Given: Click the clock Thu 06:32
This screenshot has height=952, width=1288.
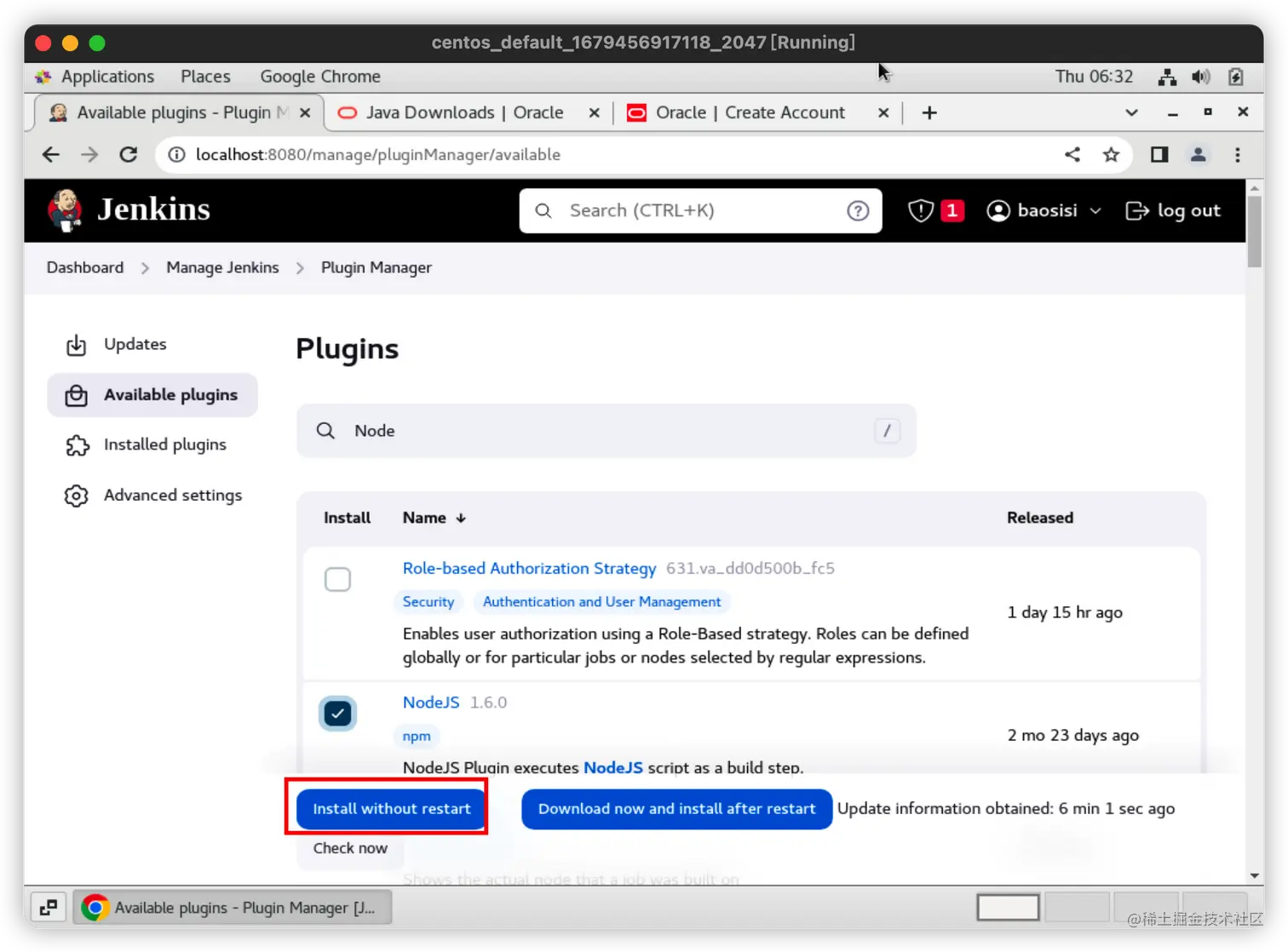Looking at the screenshot, I should 1094,77.
